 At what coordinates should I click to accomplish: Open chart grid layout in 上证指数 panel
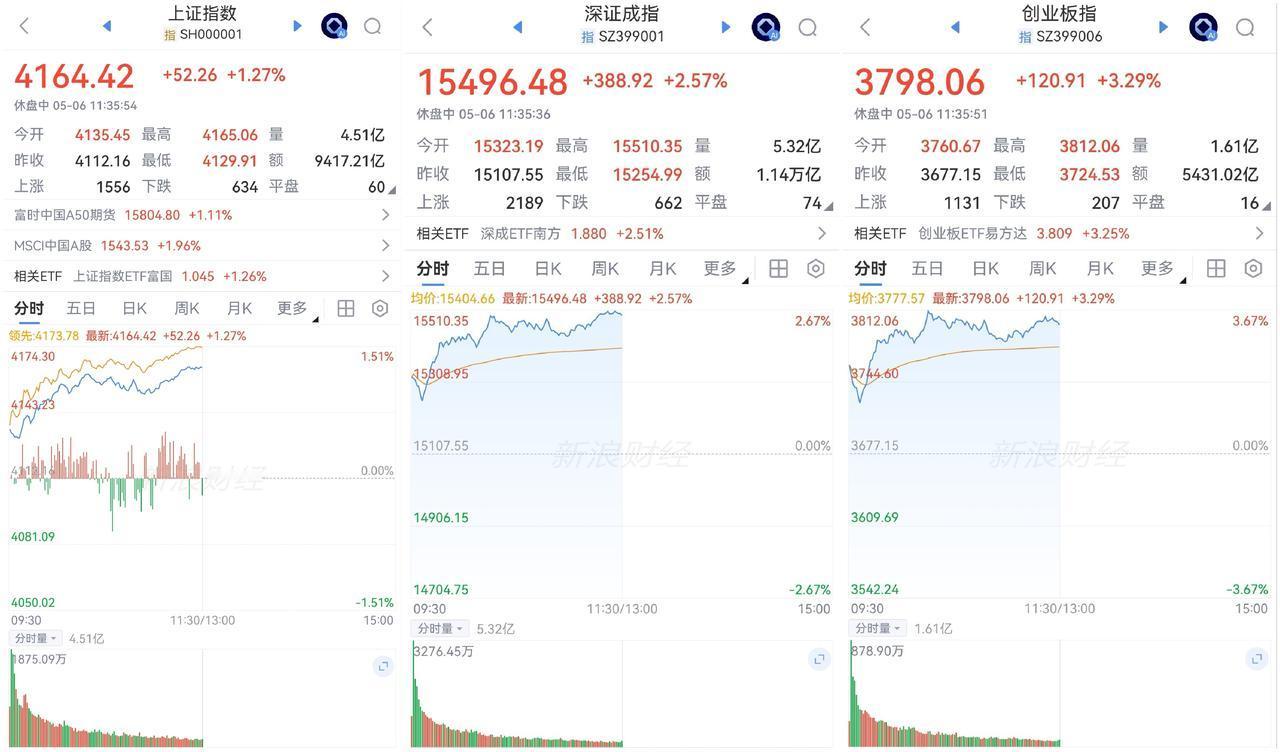pos(346,308)
